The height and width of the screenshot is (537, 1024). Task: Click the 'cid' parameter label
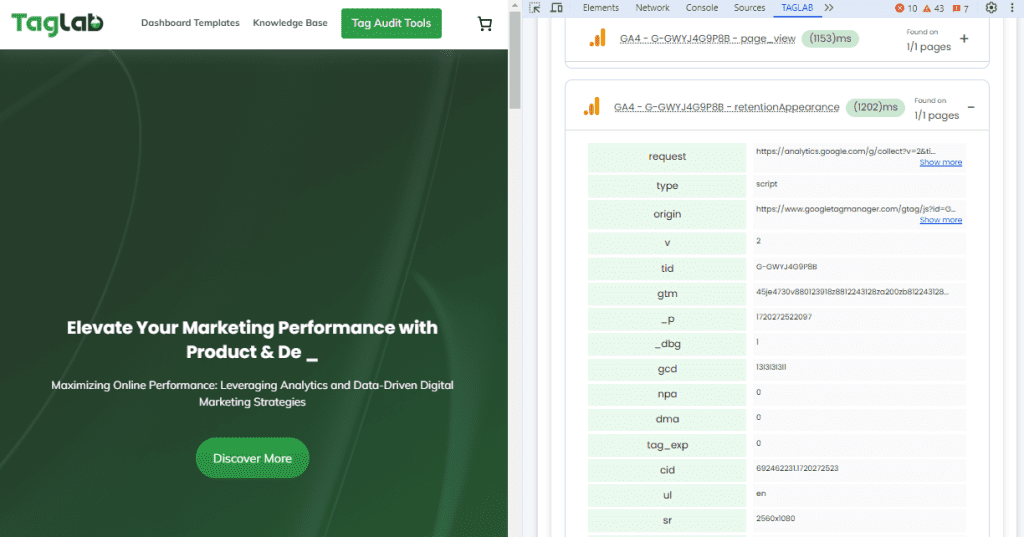coord(667,470)
